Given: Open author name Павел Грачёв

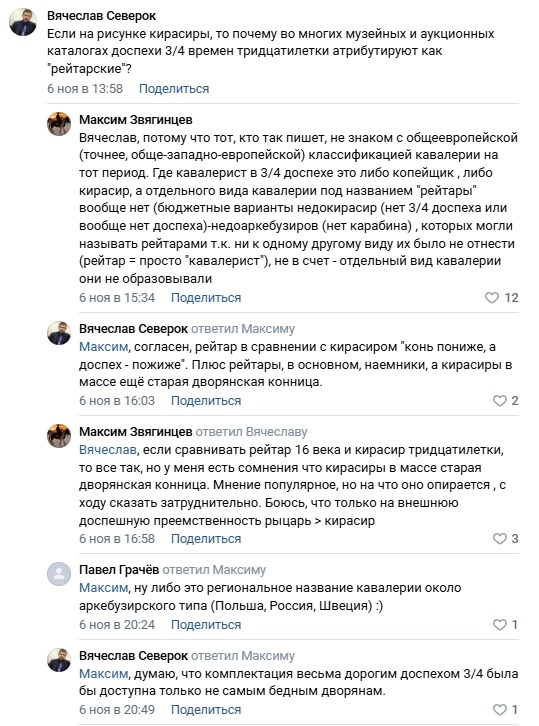Looking at the screenshot, I should [x=119, y=570].
